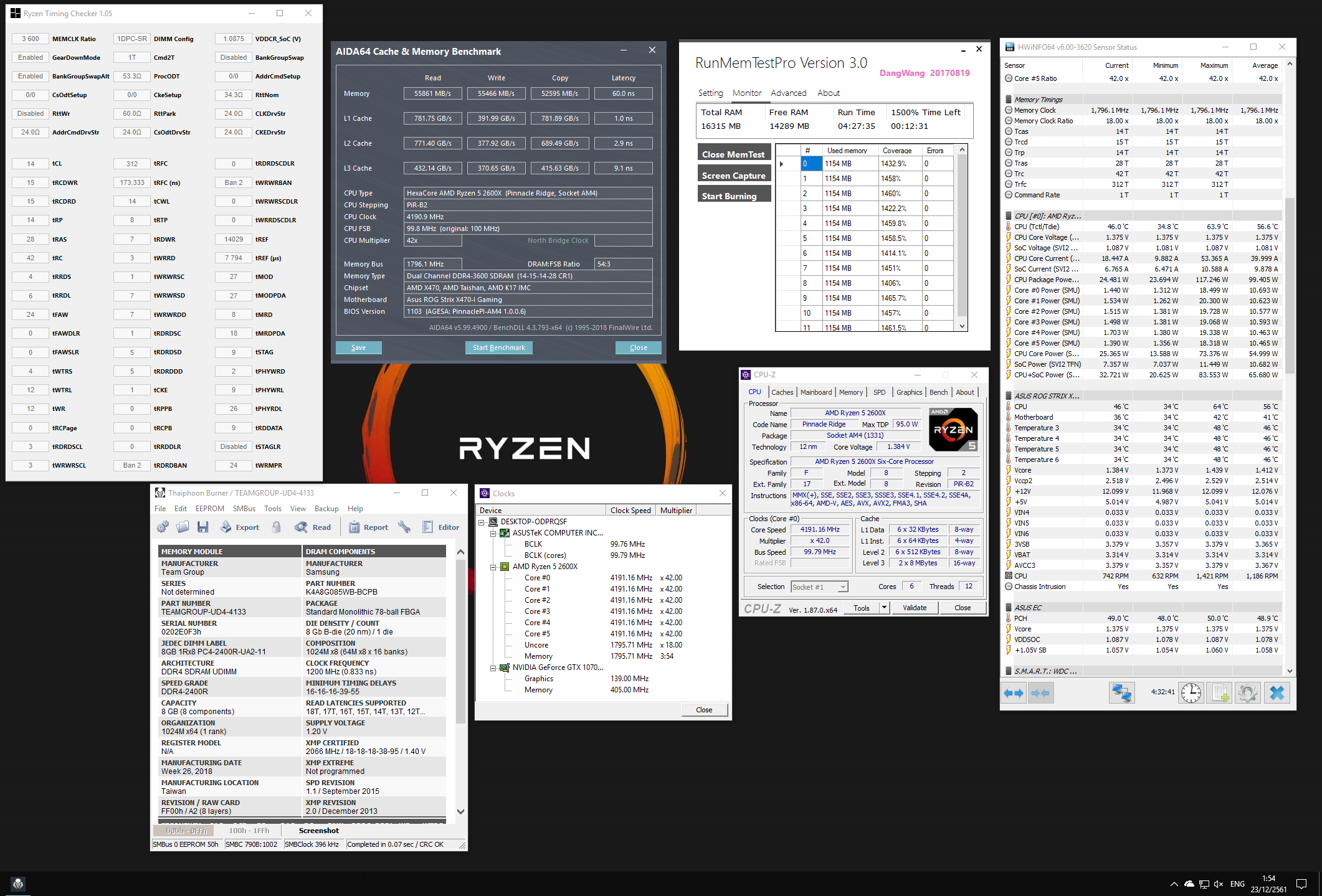The height and width of the screenshot is (896, 1322).
Task: Click scroll-down arrow in HWiNFO sensor list
Action: coord(1290,671)
